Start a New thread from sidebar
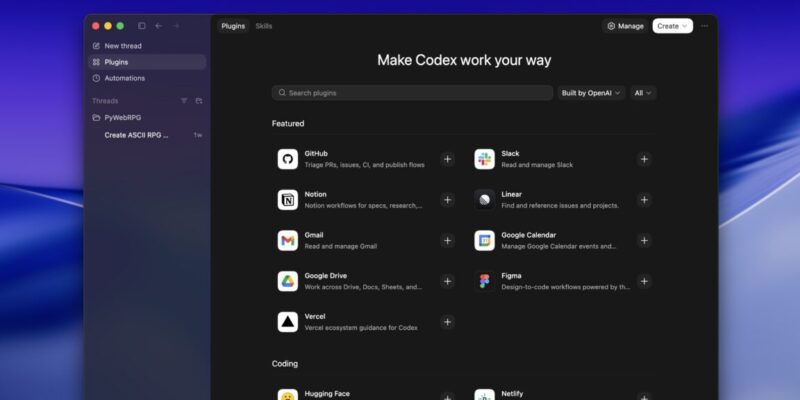 pos(147,46)
